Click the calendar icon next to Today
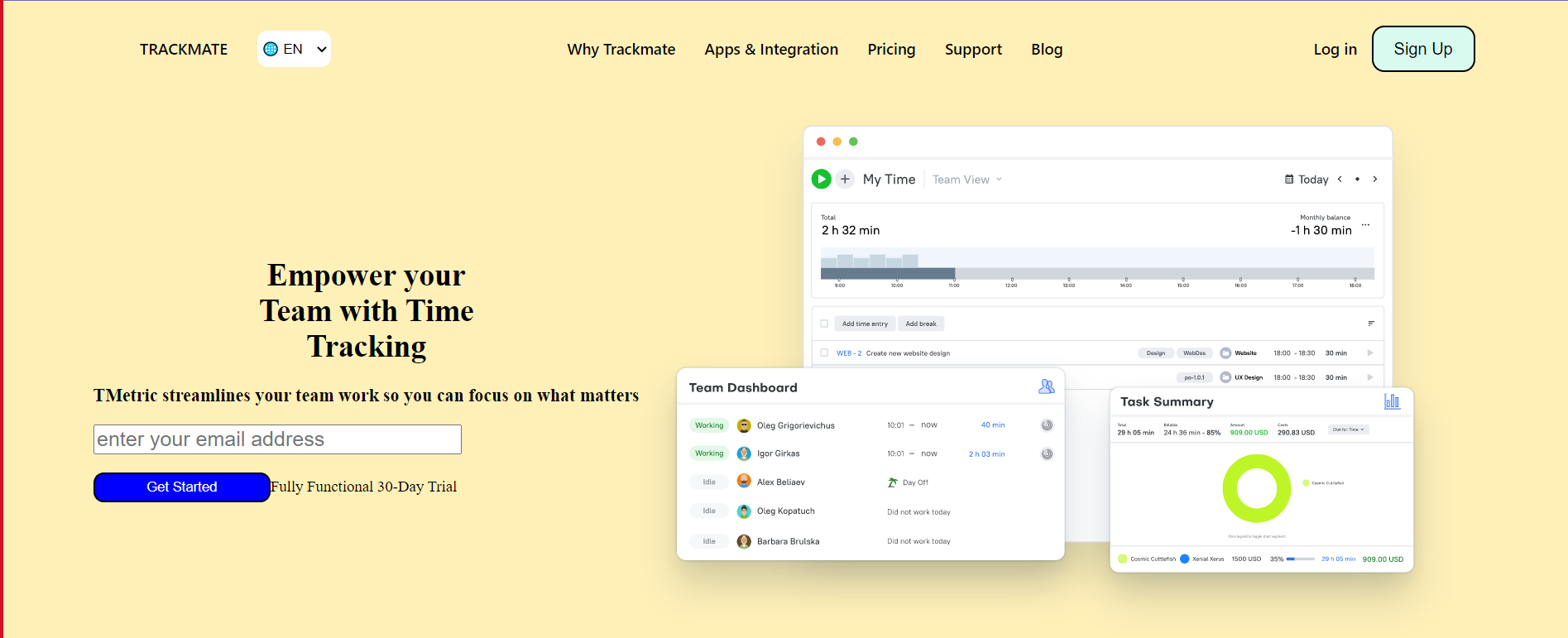Image resolution: width=1568 pixels, height=638 pixels. (x=1289, y=179)
